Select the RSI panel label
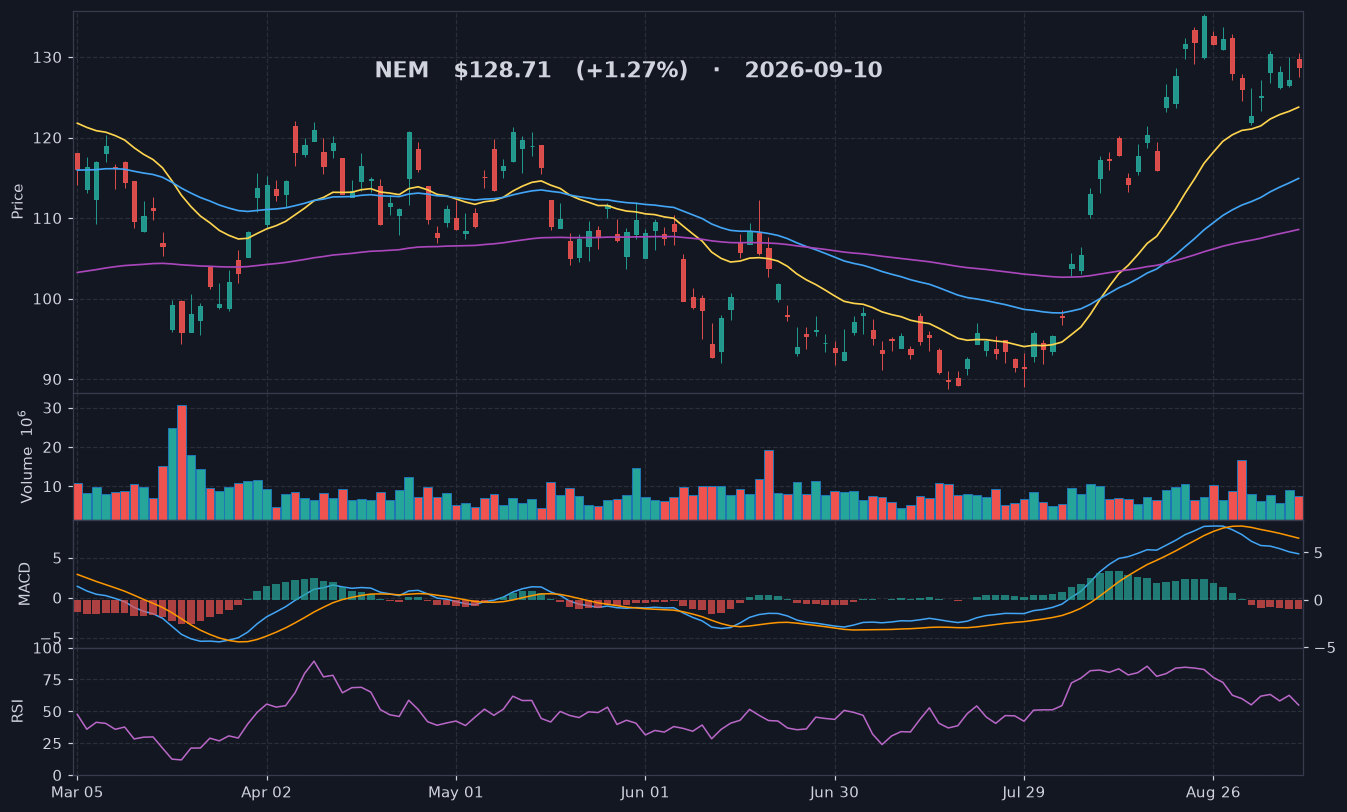Viewport: 1347px width, 812px height. pyautogui.click(x=18, y=711)
